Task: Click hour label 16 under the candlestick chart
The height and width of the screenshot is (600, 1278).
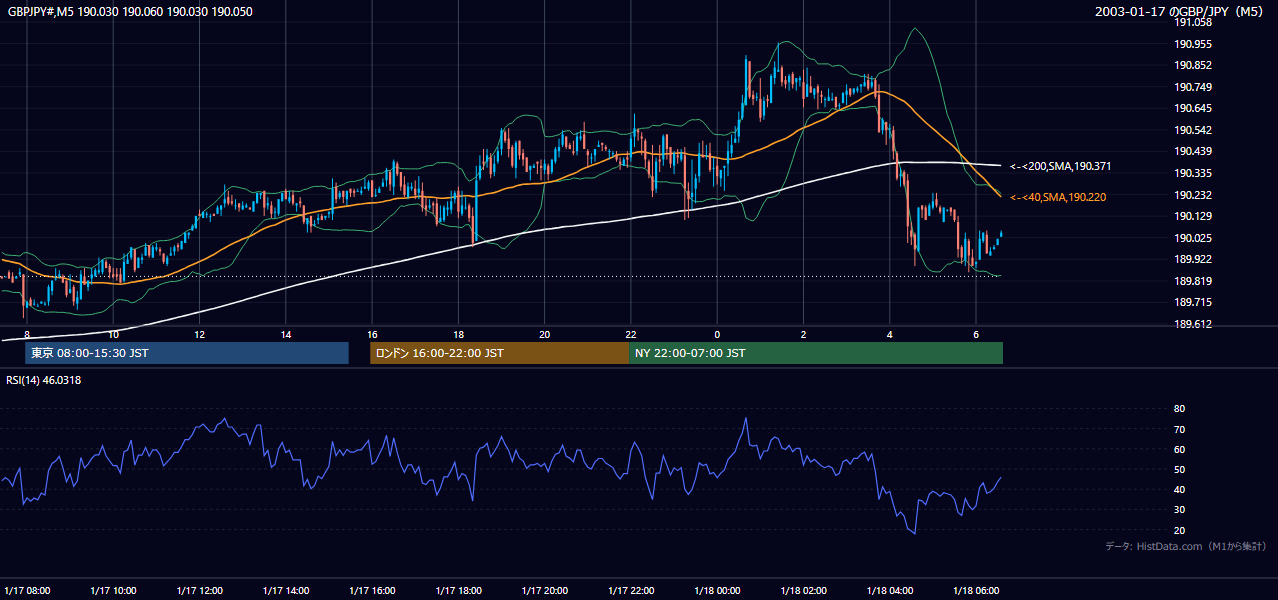Action: tap(372, 334)
